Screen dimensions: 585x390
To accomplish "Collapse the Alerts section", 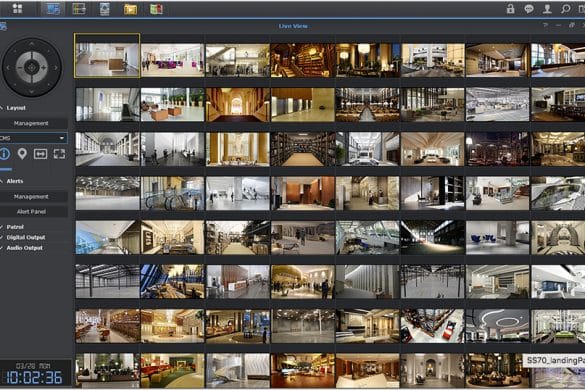I will 12,181.
